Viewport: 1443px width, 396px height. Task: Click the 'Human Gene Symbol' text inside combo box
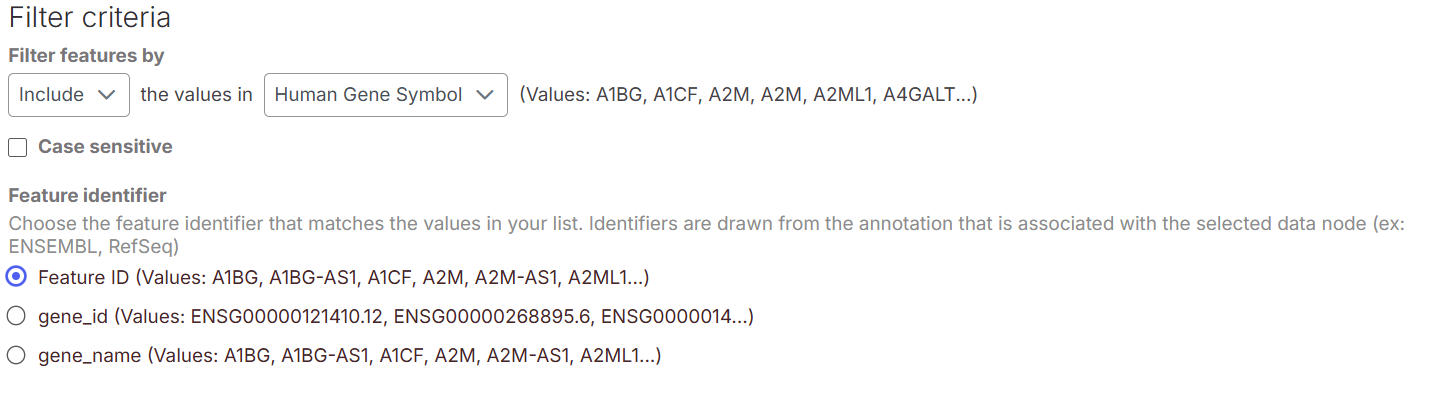point(368,95)
